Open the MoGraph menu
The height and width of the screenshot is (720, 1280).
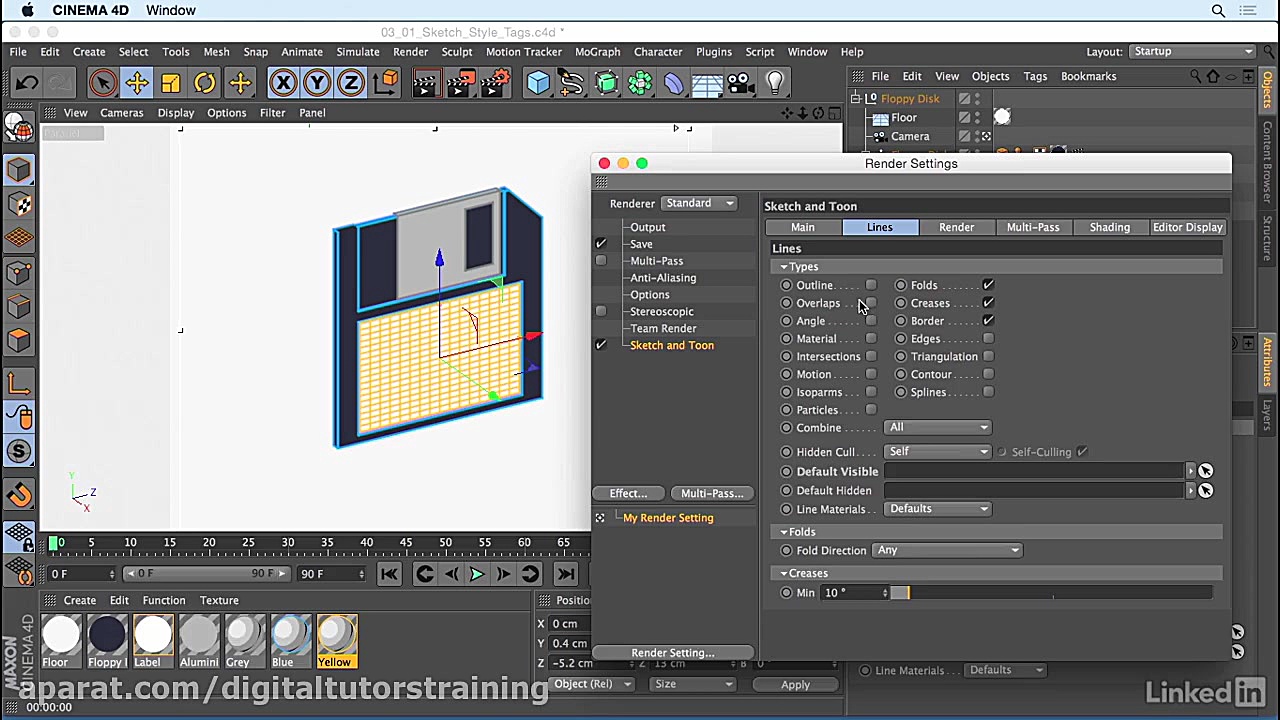coord(597,52)
